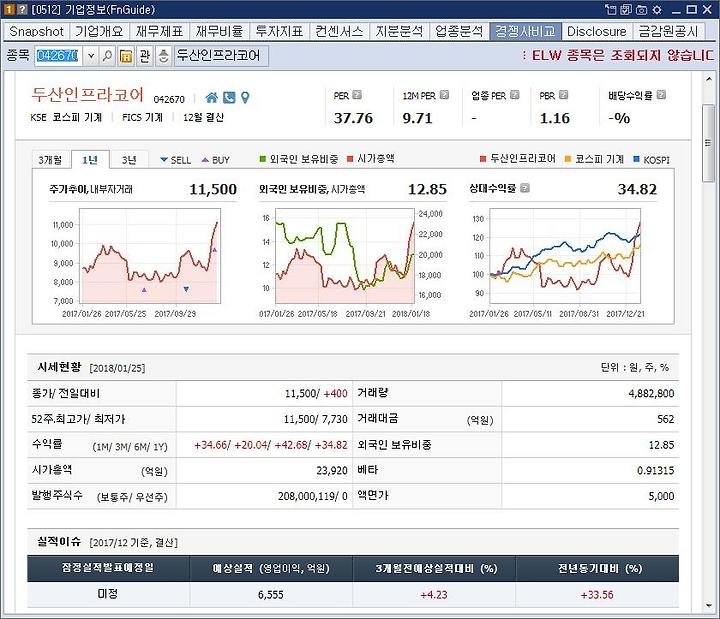The image size is (720, 619).
Task: Click the 상대수익률 chart
Action: tap(565, 256)
